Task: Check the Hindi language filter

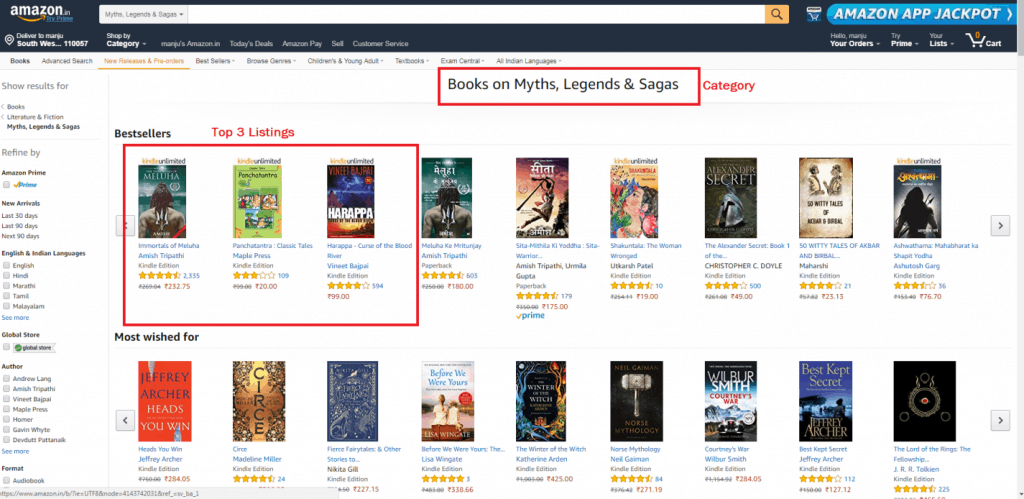Action: tap(7, 276)
